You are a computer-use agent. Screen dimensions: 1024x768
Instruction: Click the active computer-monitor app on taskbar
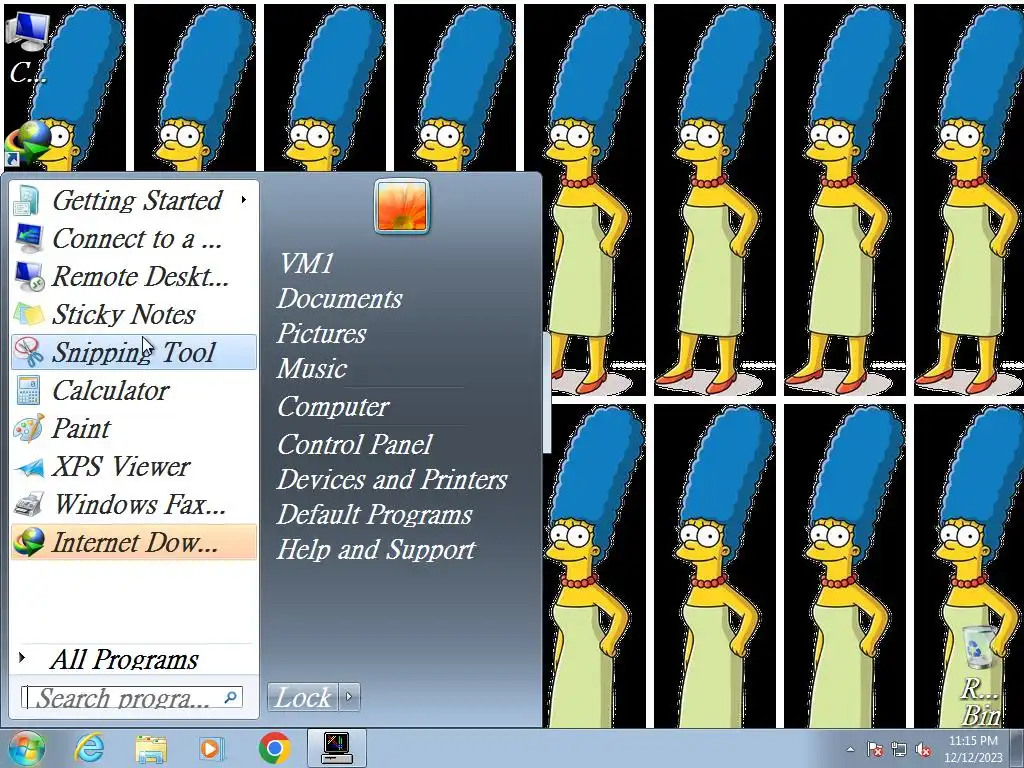tap(336, 748)
